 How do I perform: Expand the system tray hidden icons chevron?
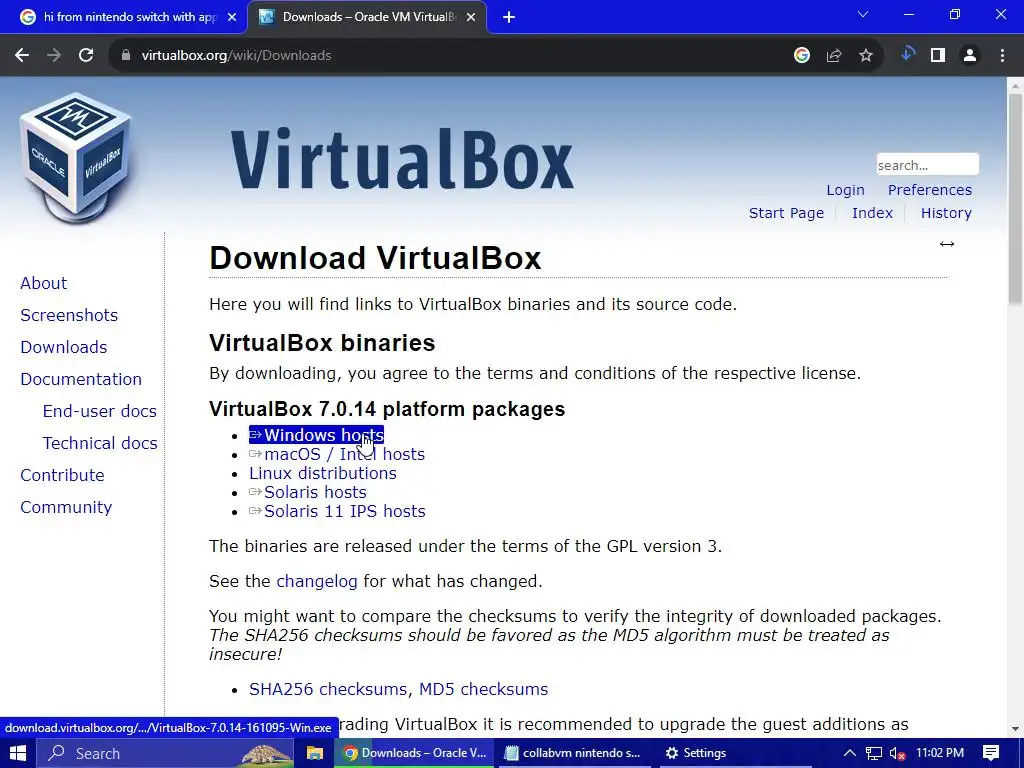[x=850, y=753]
